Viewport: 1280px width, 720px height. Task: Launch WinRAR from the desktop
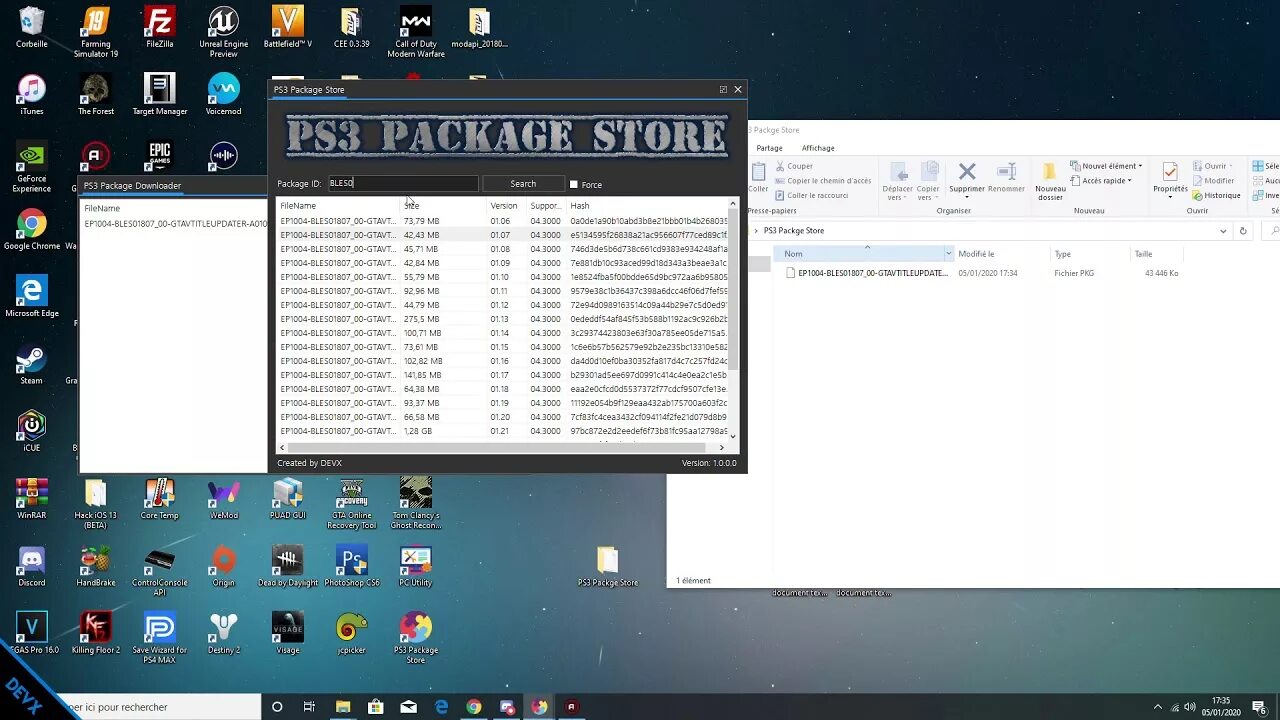coord(32,500)
